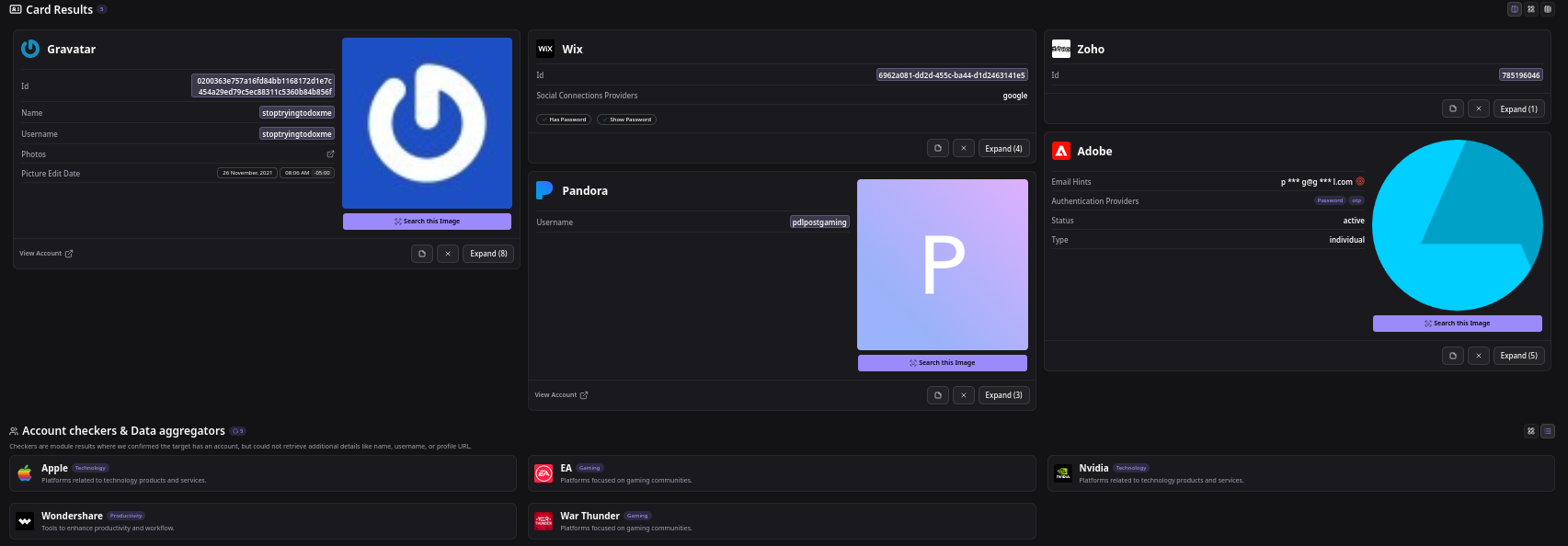Open the Nvidia checker entry
Viewport: 1568px width, 546px height.
(1299, 473)
